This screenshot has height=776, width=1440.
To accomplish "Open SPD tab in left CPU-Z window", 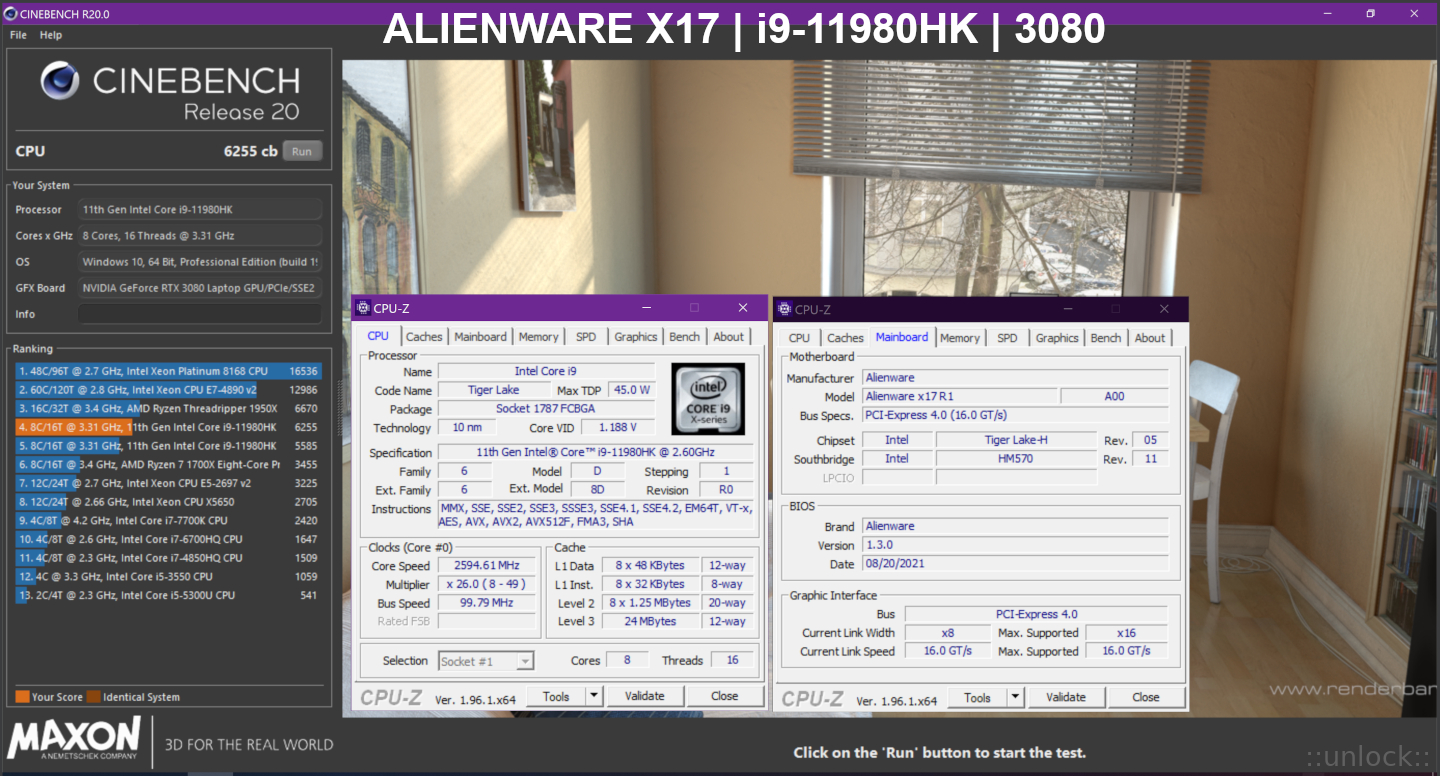I will point(586,337).
